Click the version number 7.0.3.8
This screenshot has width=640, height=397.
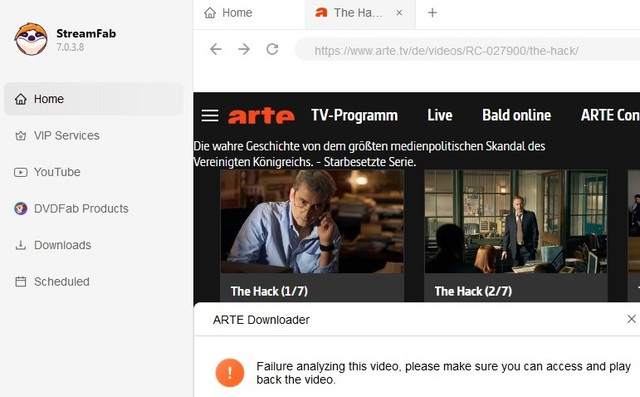[x=70, y=47]
